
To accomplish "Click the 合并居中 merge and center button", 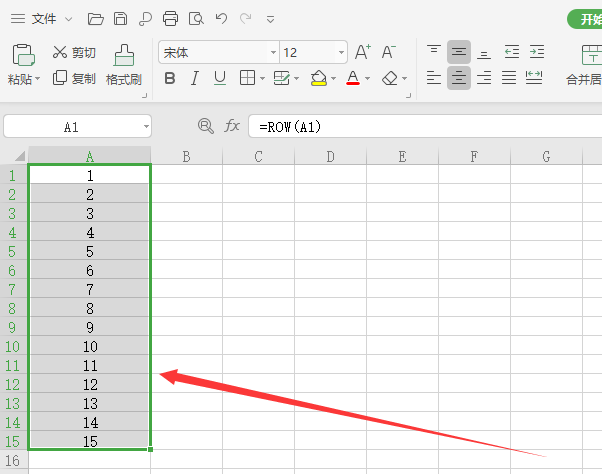I will (x=584, y=64).
